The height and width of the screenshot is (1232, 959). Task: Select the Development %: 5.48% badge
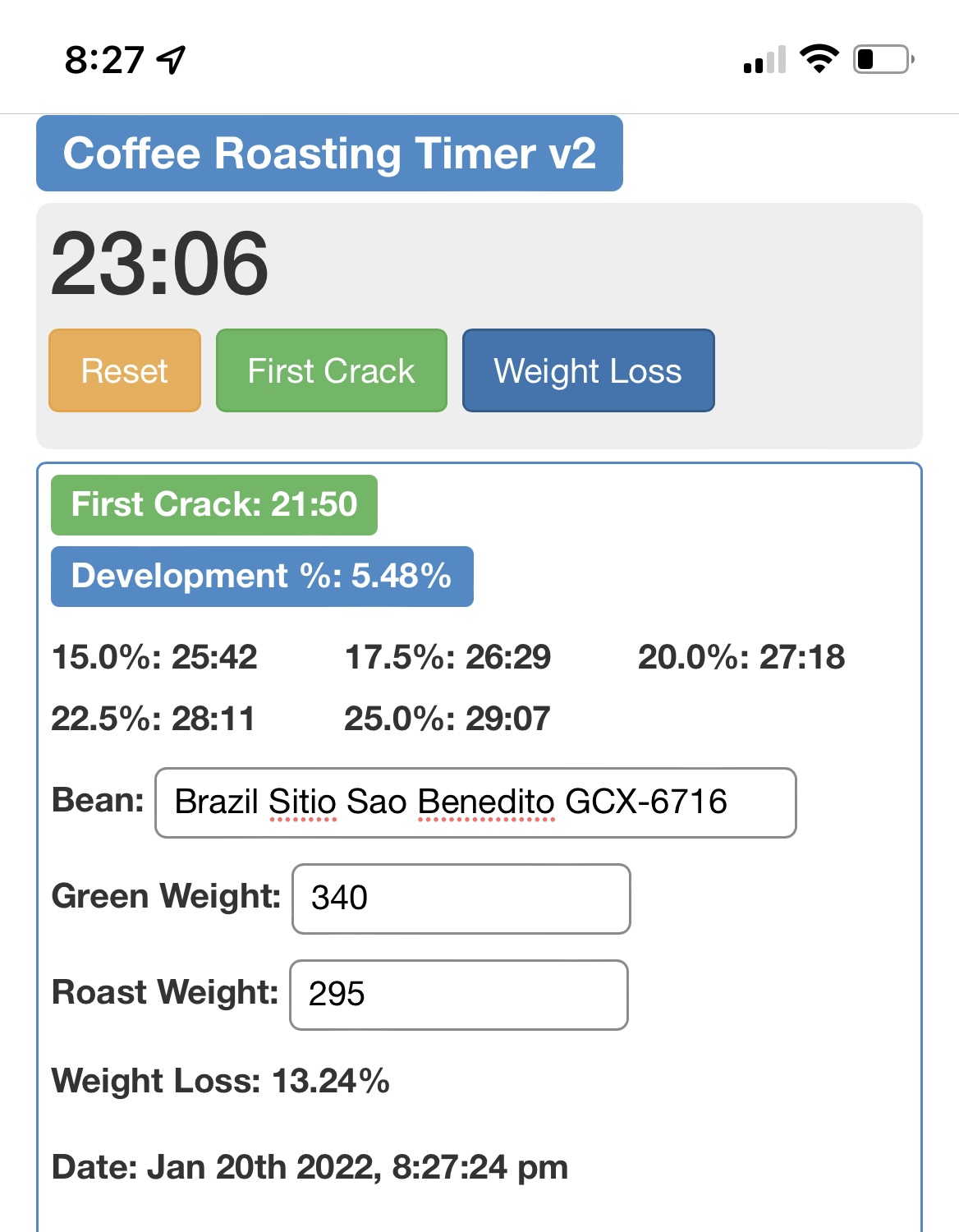262,576
